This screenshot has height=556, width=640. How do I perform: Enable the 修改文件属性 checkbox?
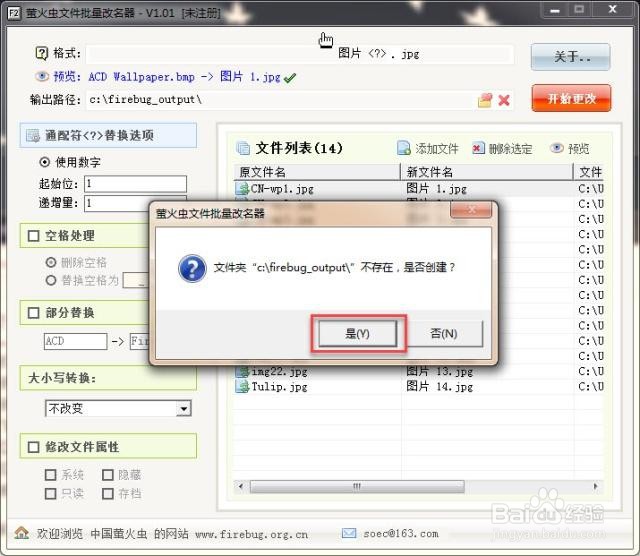click(x=33, y=447)
